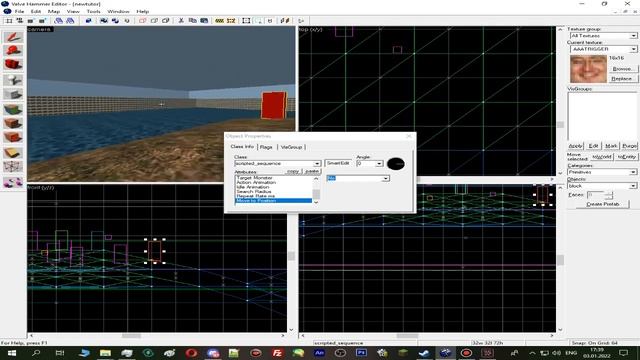Screen dimensions: 640x360
Task: Open the Windows Start menu
Action: coord(12,353)
